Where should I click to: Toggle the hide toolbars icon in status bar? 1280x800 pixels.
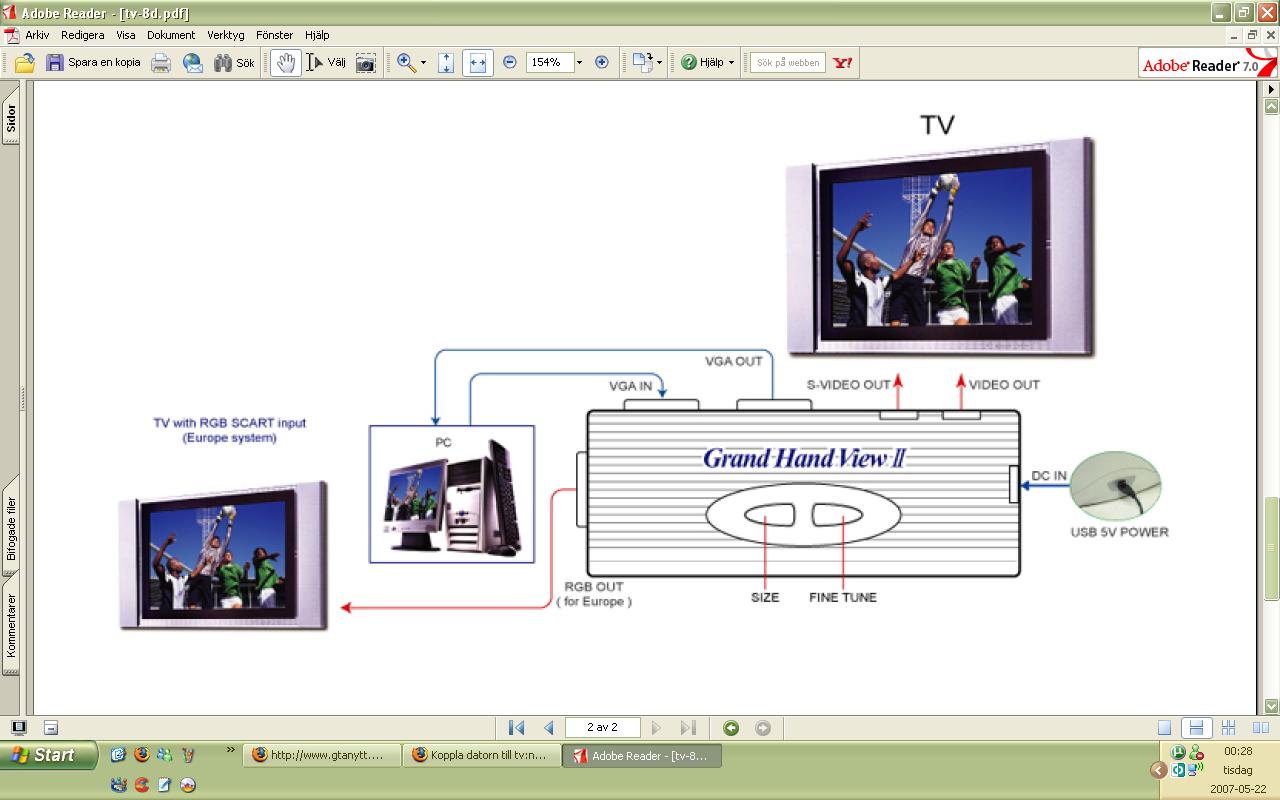51,728
